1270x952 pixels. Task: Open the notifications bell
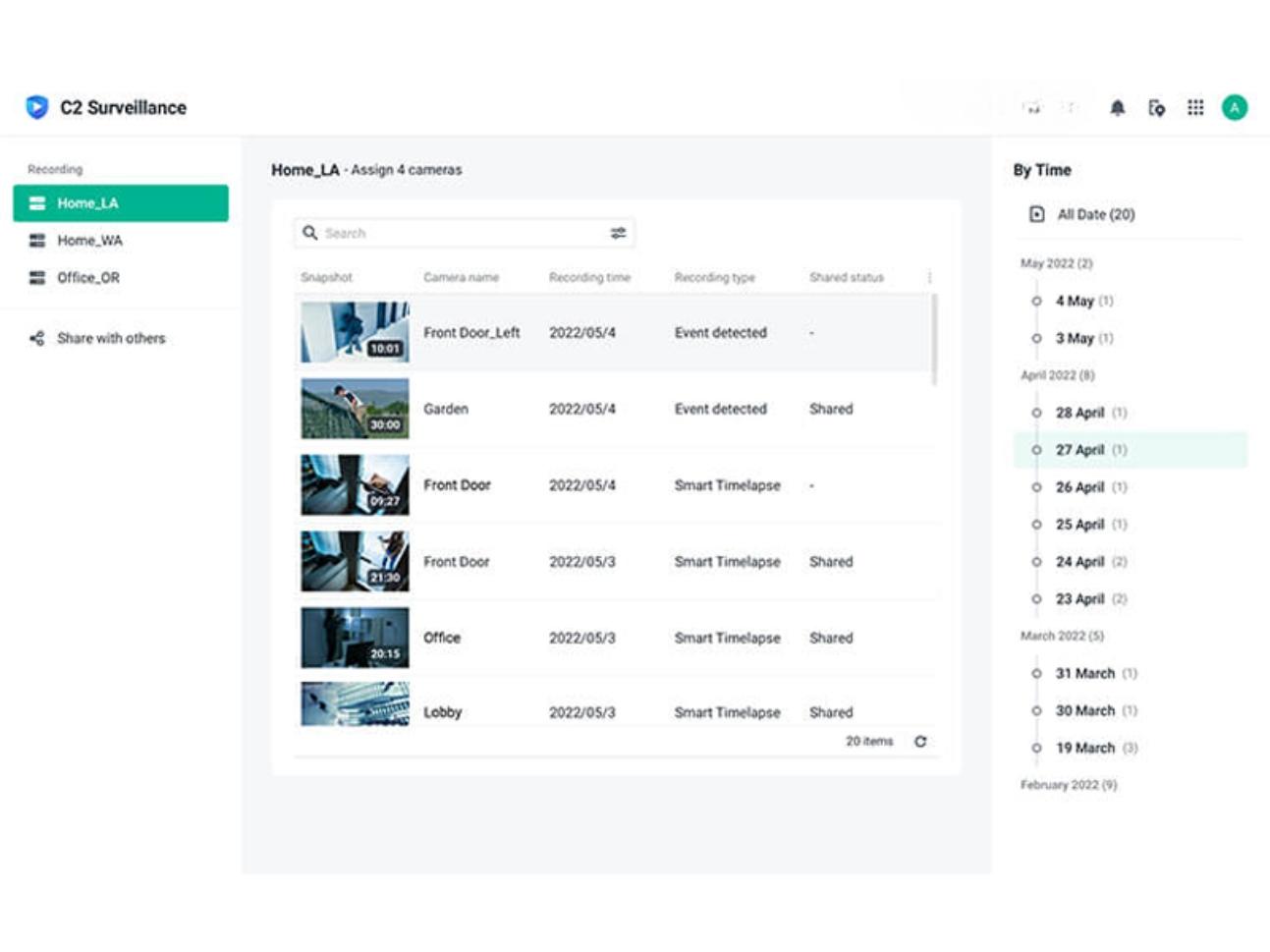[1117, 108]
